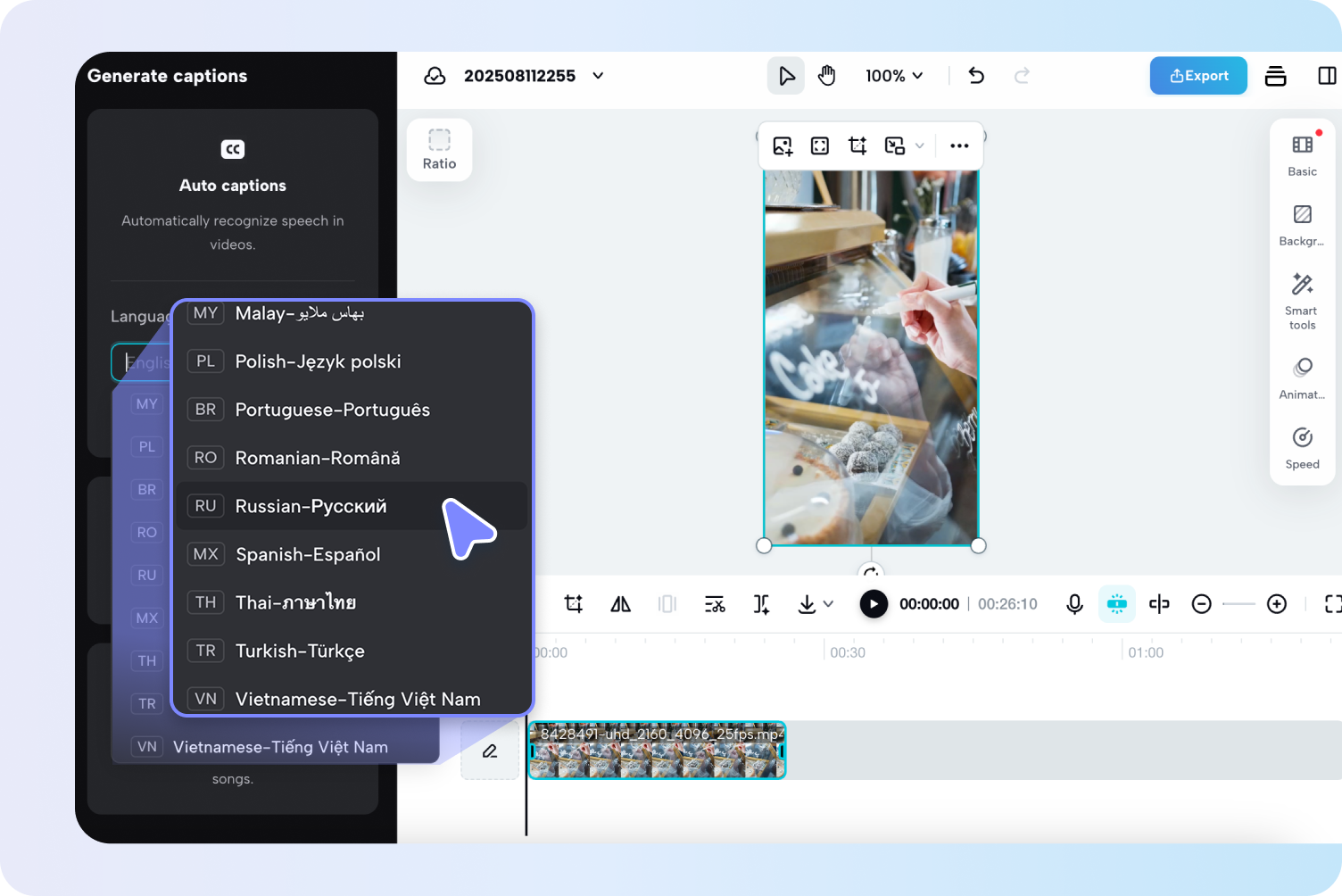Image resolution: width=1342 pixels, height=896 pixels.
Task: Click the microphone record voiceover icon
Action: 1074,604
